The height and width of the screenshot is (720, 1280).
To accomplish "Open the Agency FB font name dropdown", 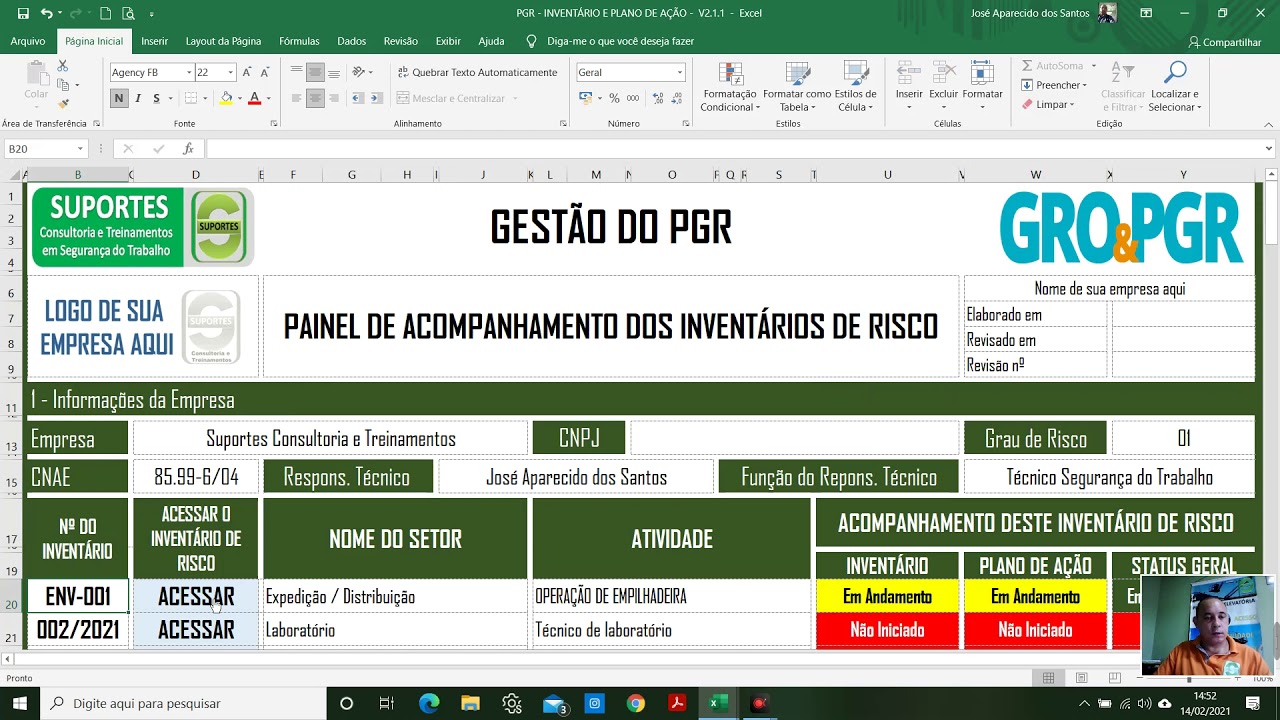I will (189, 72).
